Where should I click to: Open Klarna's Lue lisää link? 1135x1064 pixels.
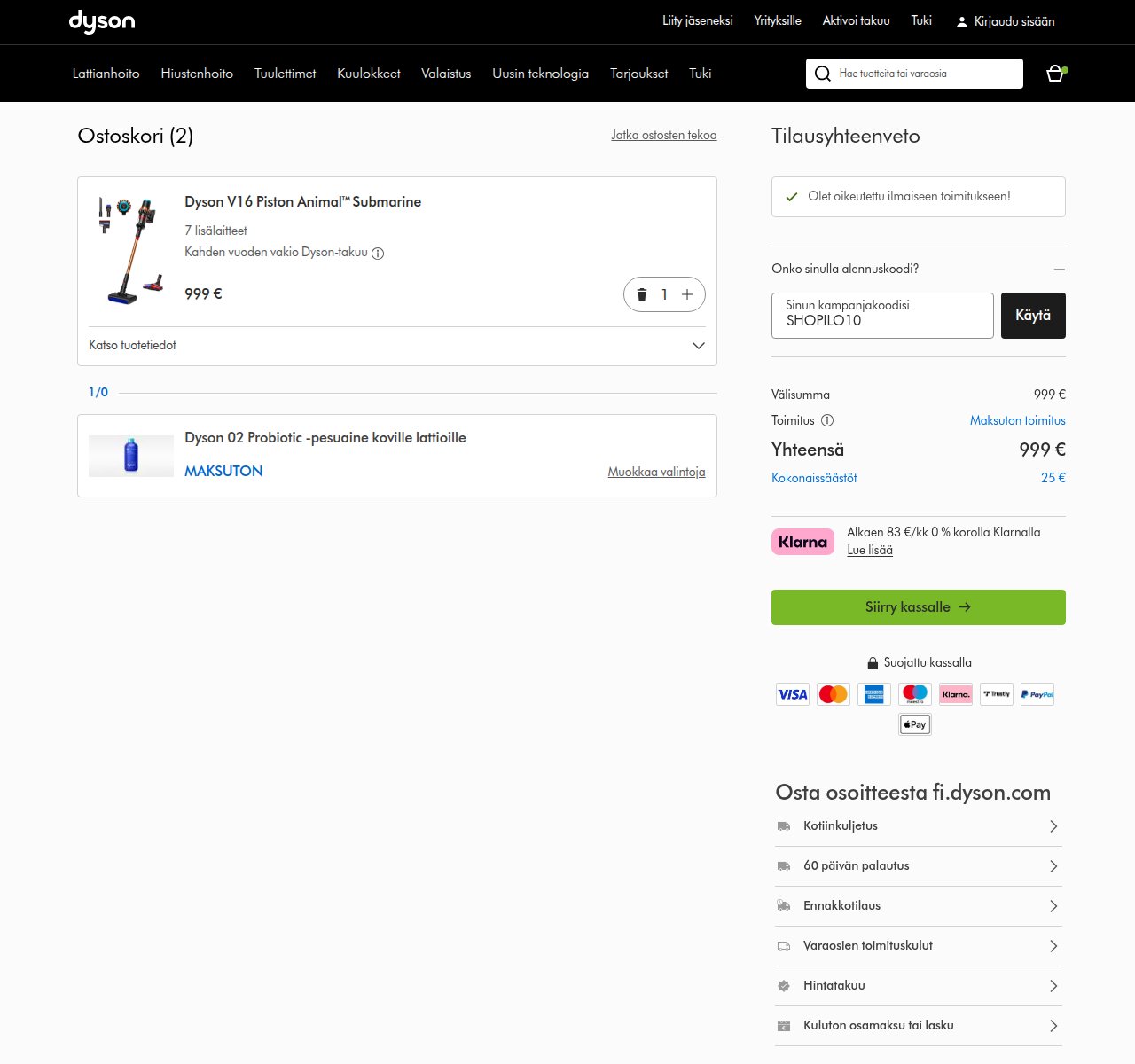870,550
